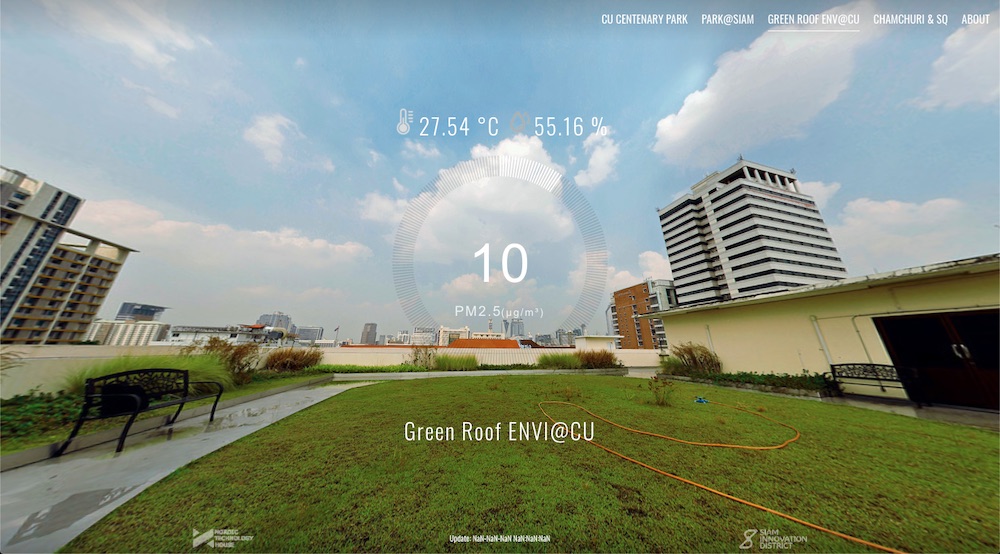Click the Nordic Technology House logo
Image resolution: width=1000 pixels, height=554 pixels.
click(222, 538)
